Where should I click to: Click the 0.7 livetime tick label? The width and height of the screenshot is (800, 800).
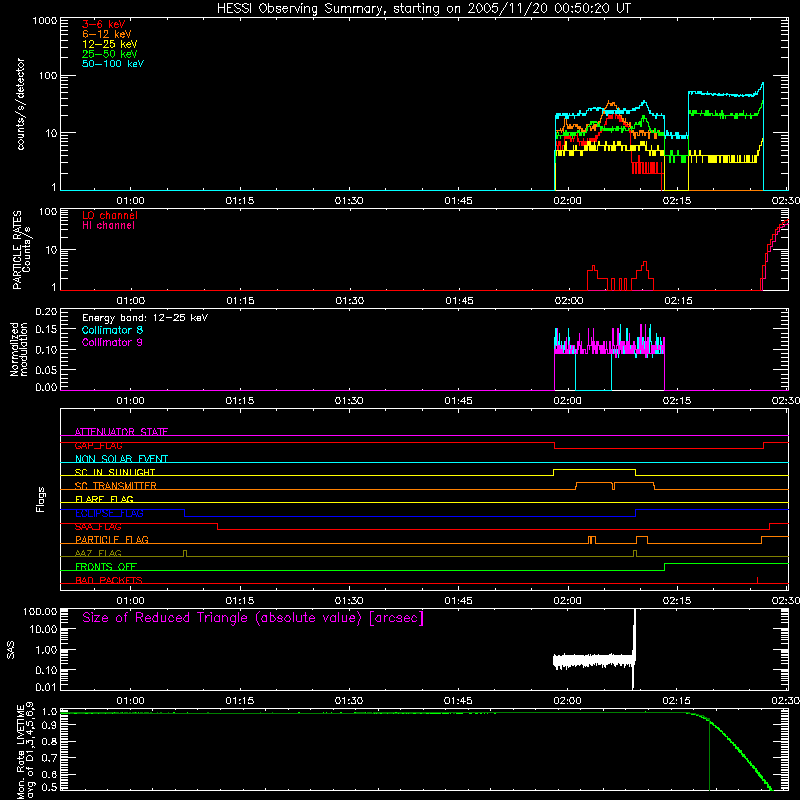[49, 757]
